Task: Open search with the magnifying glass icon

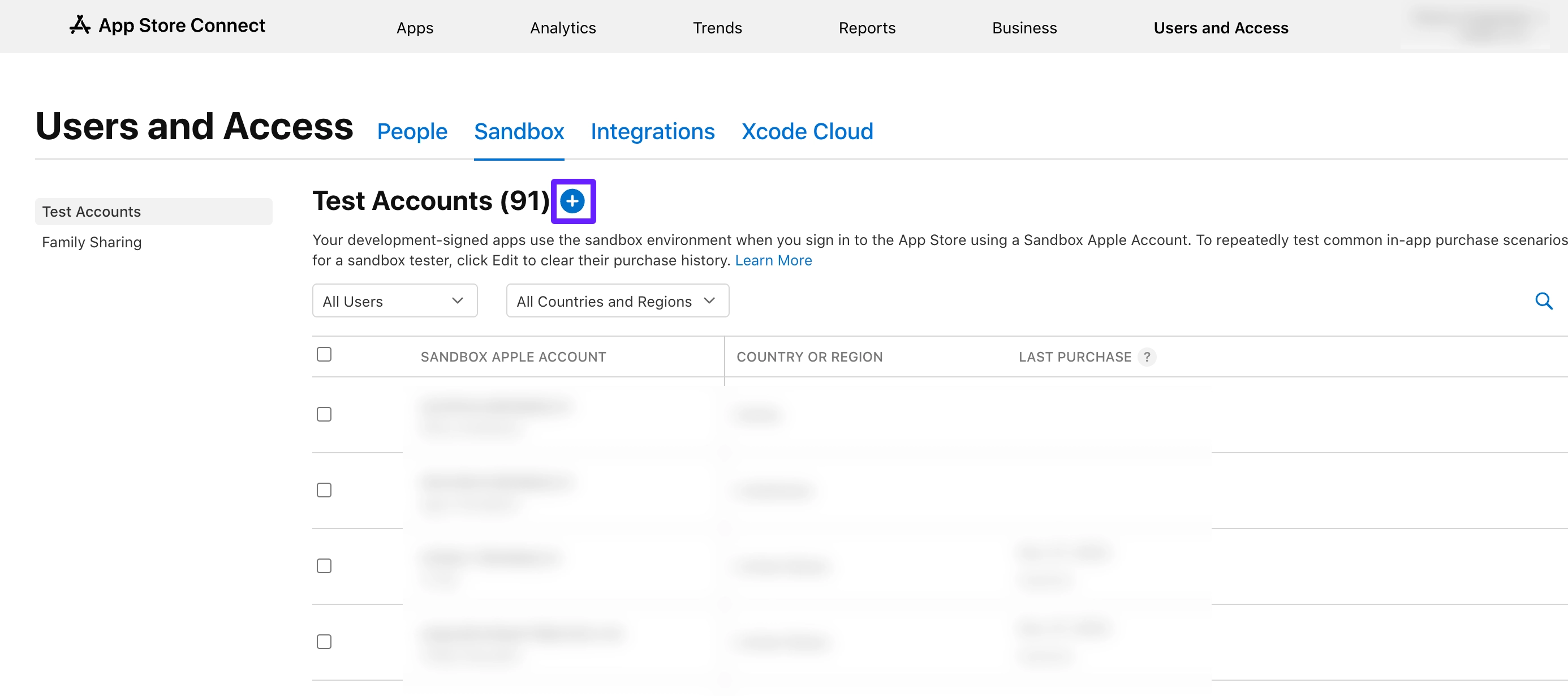Action: tap(1545, 300)
